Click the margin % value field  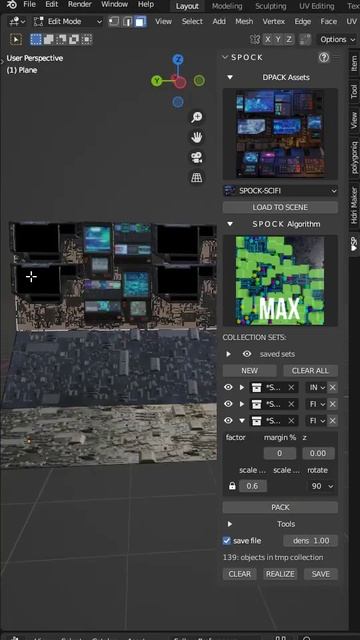(x=280, y=453)
